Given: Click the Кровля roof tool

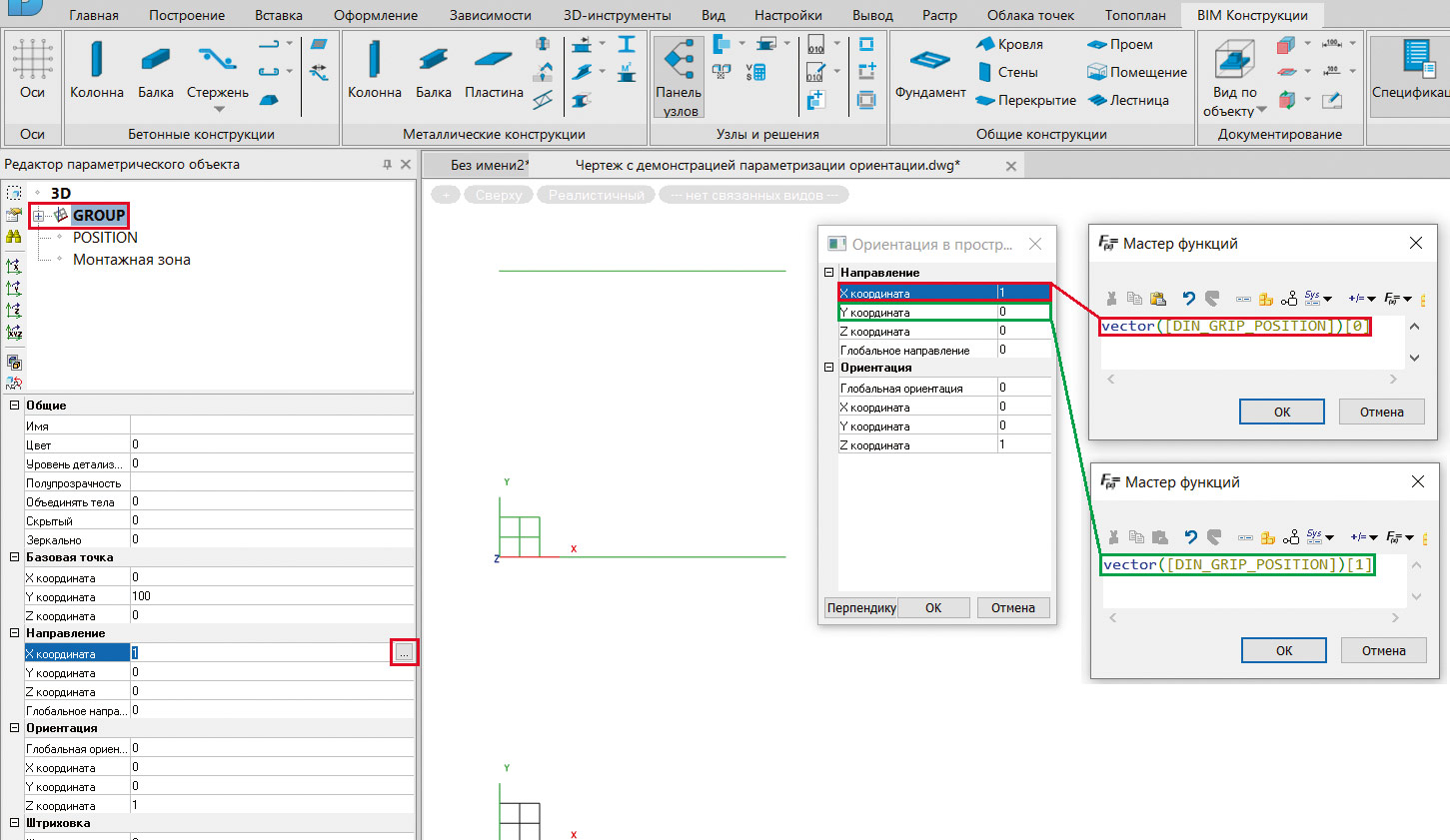Looking at the screenshot, I should coord(1009,44).
